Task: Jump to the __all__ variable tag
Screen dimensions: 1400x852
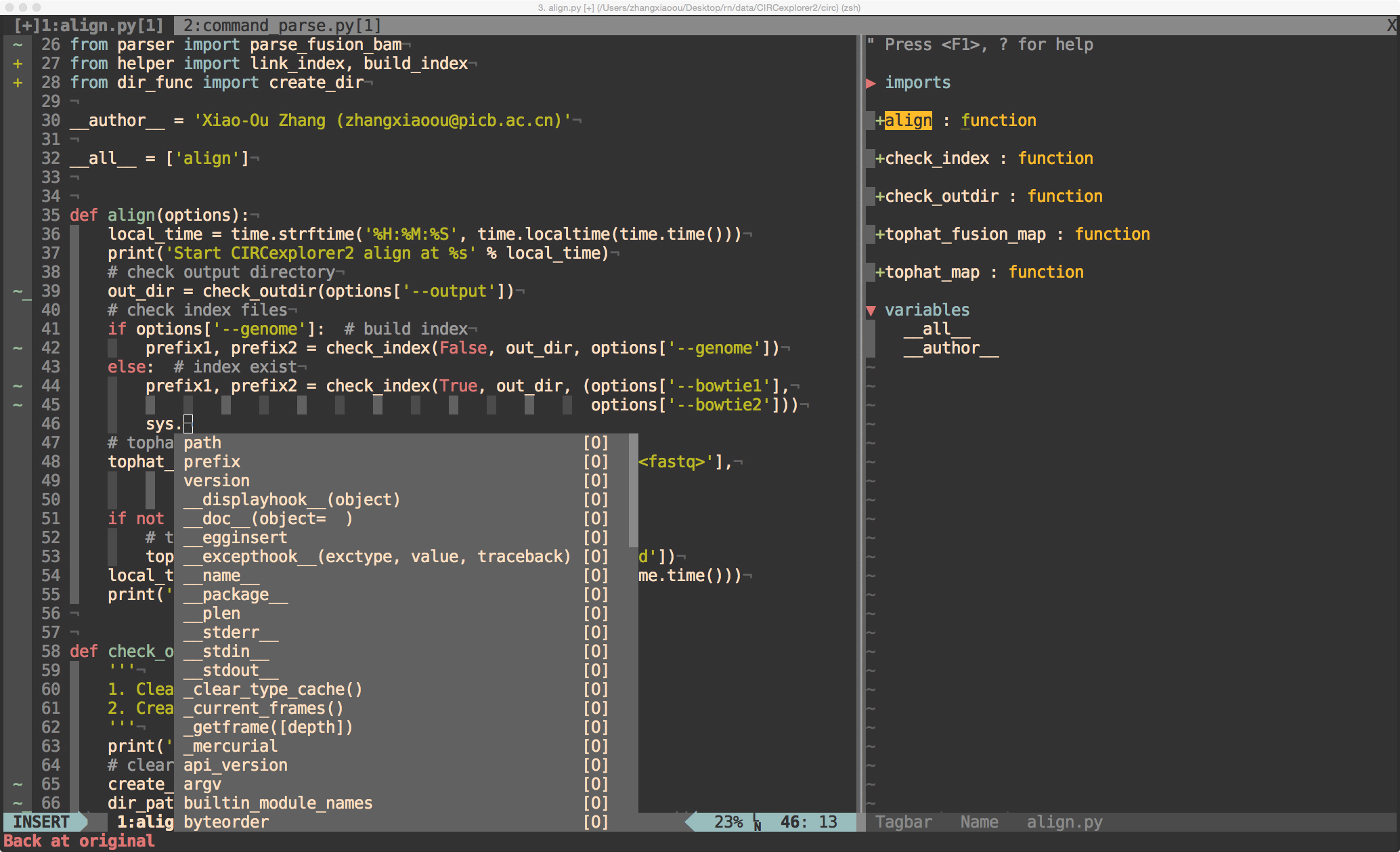Action: tap(936, 329)
